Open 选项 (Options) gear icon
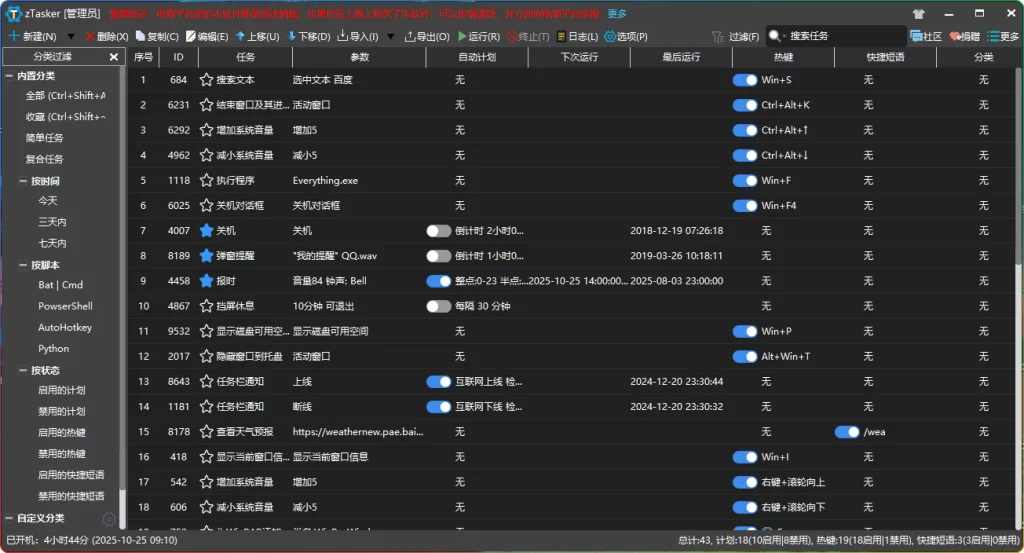1024x553 pixels. click(x=610, y=36)
